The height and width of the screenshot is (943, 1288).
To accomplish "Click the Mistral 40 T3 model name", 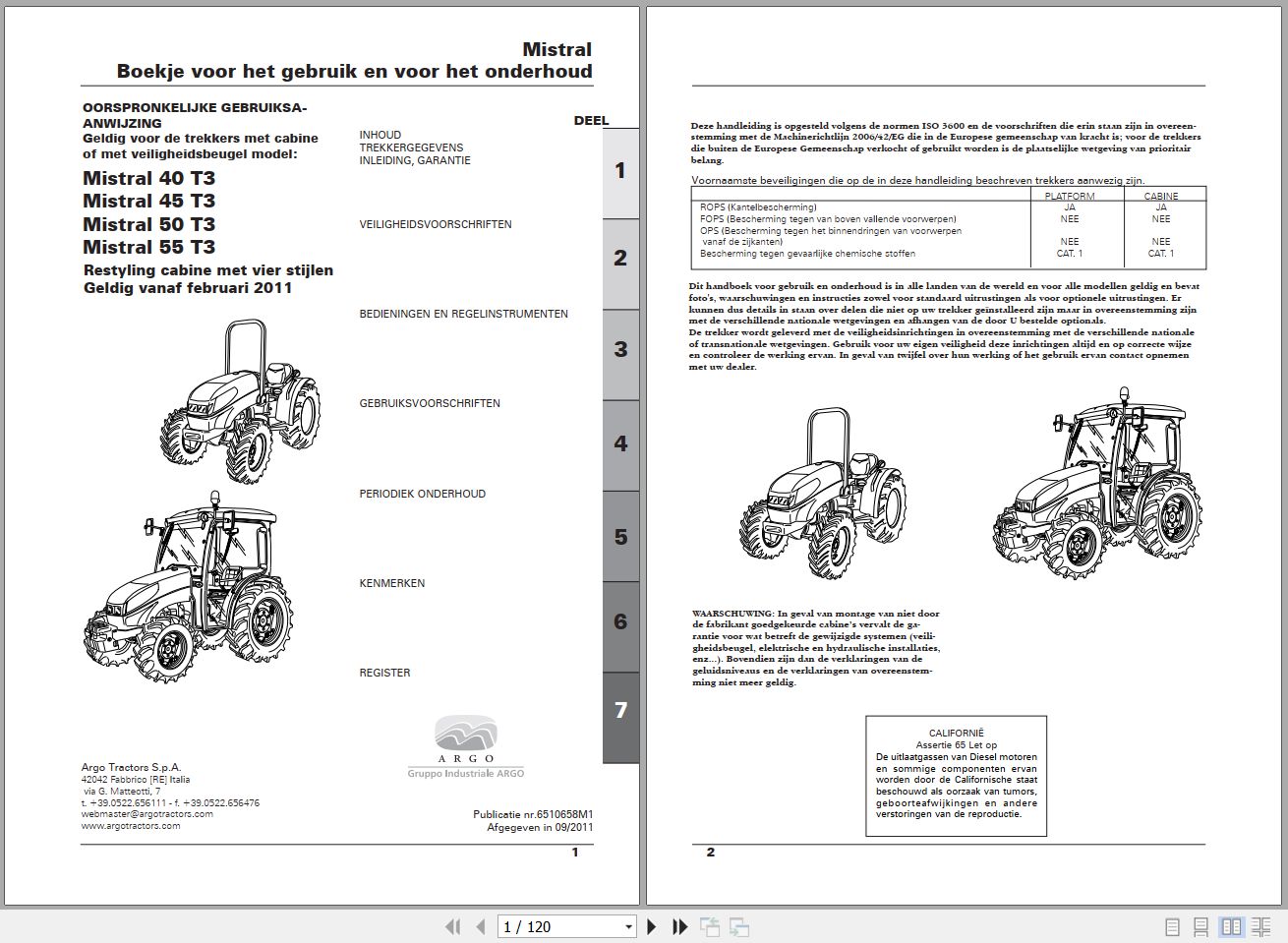I will tap(148, 178).
